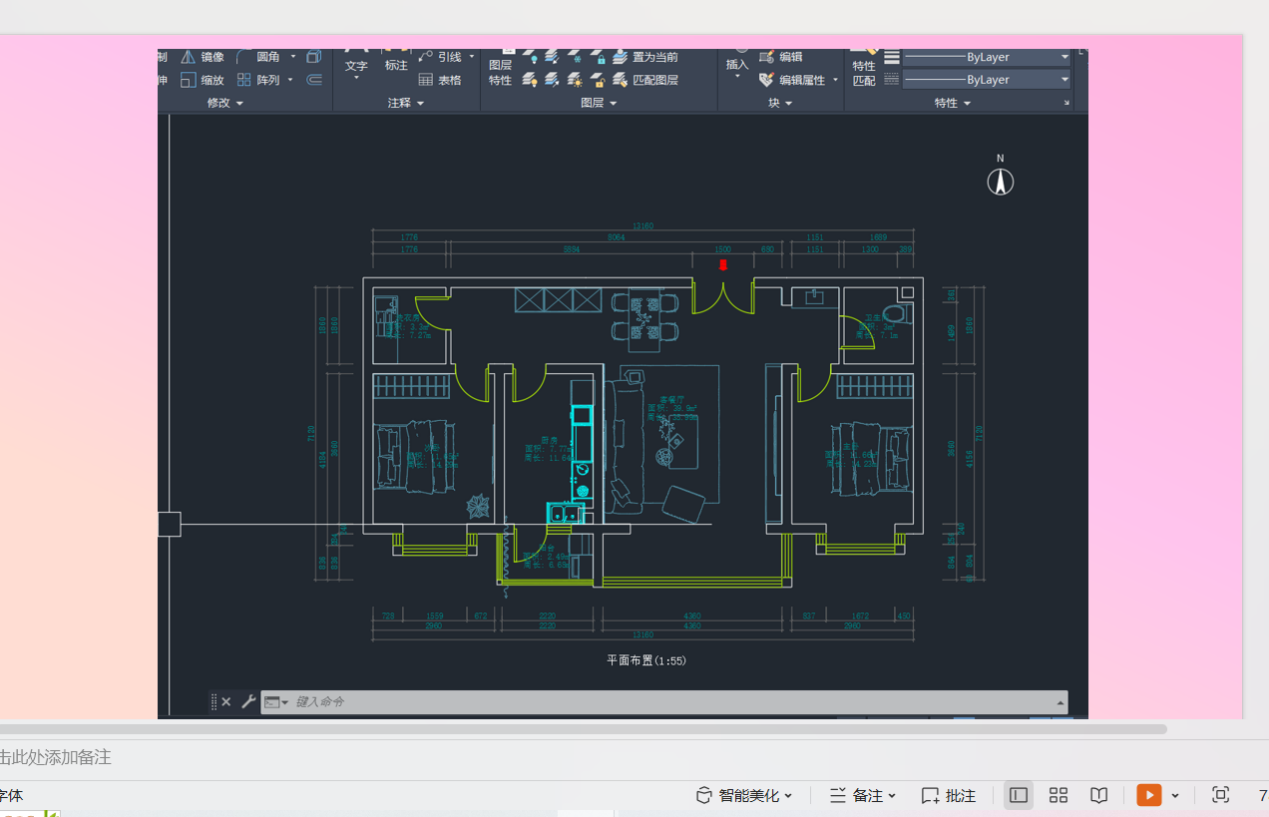Click the wrench customize icon in command bar
Screen dimensions: 1269x817
(248, 702)
